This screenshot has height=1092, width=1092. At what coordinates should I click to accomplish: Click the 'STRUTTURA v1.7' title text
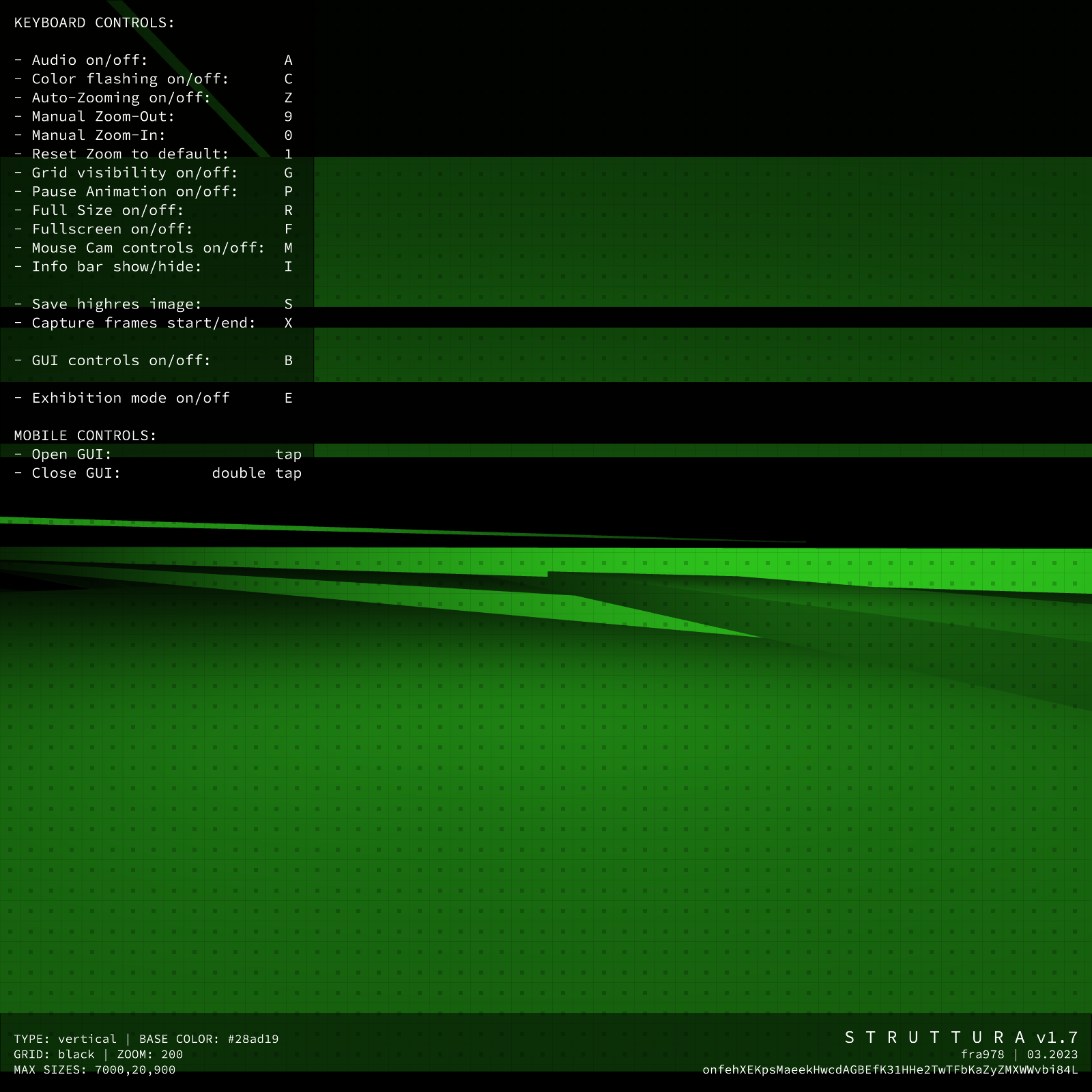coord(961,1037)
